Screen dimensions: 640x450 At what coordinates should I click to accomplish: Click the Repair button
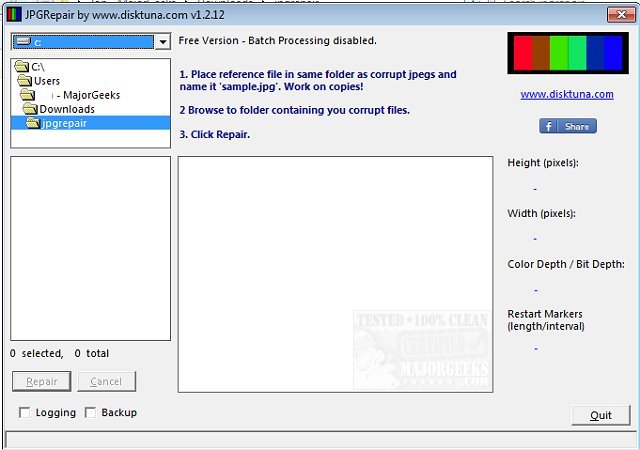coord(42,381)
